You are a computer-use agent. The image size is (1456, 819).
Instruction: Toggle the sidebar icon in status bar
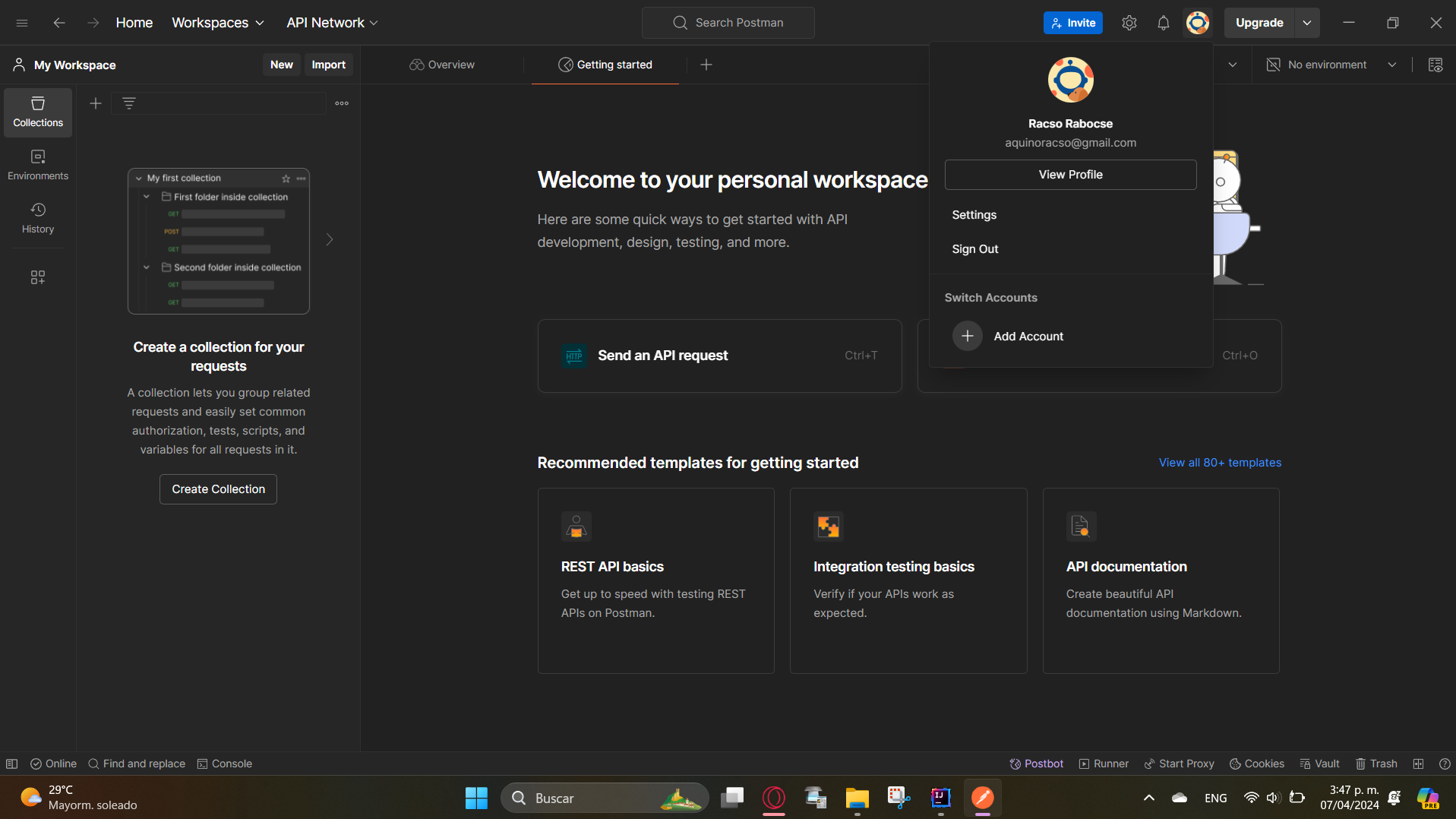[x=11, y=764]
